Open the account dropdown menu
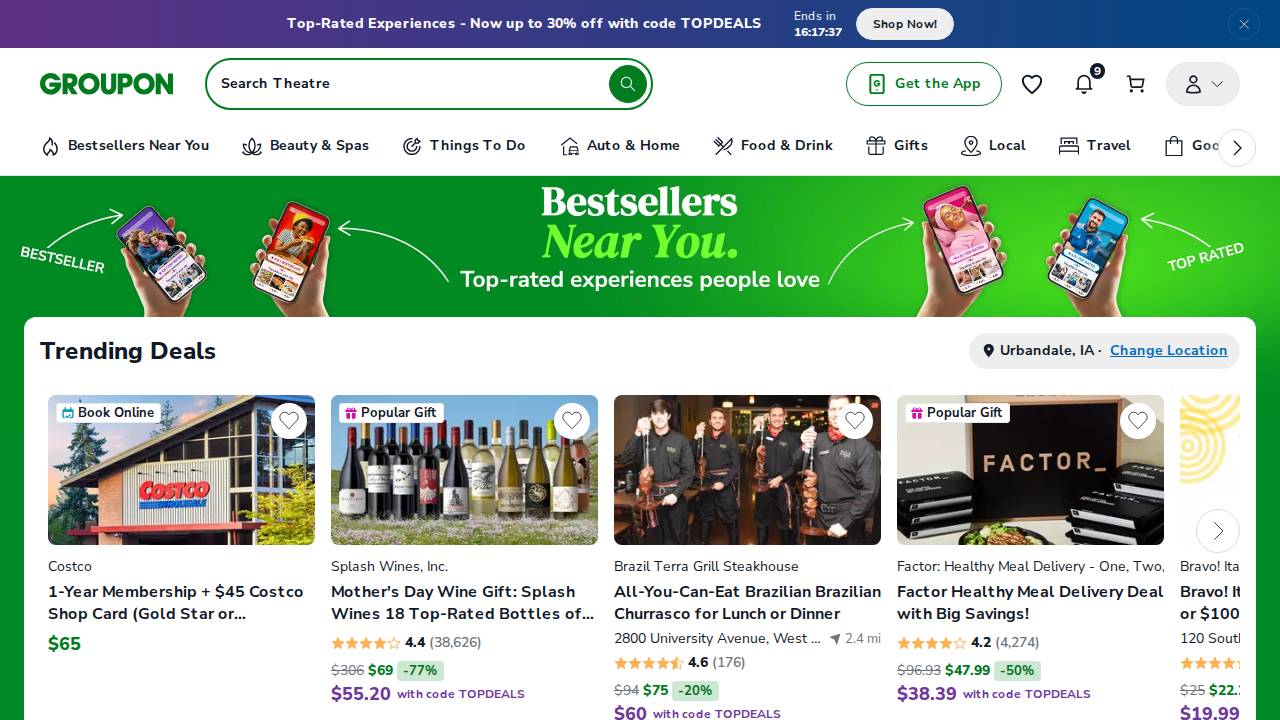This screenshot has width=1280, height=720. (1202, 84)
